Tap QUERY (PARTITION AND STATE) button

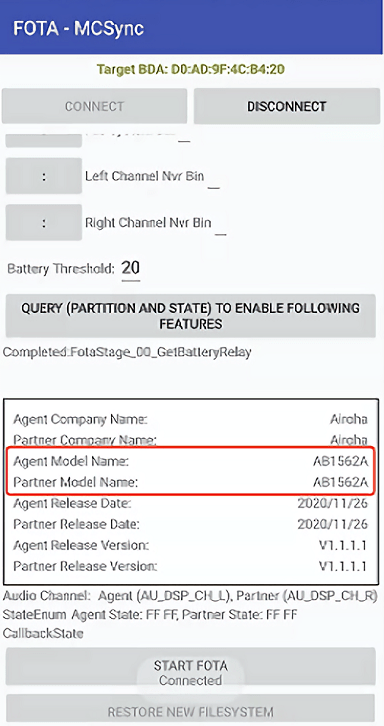tap(190, 316)
